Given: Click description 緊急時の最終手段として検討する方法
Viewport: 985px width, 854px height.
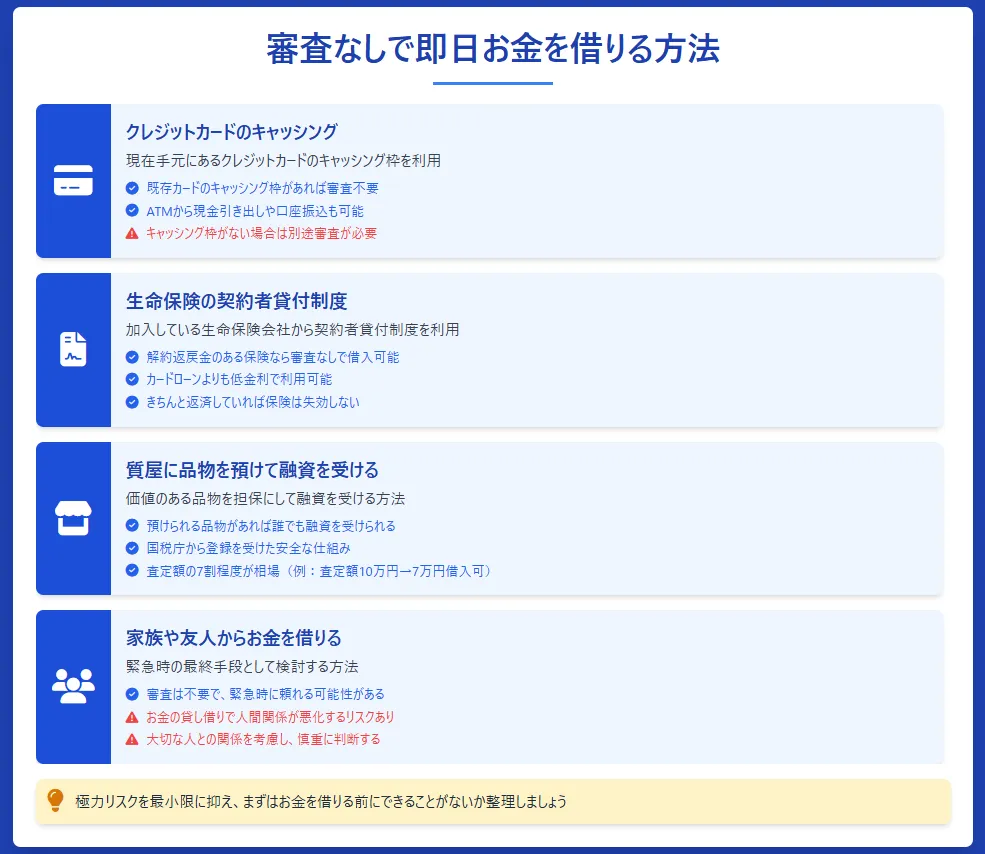Looking at the screenshot, I should point(242,666).
